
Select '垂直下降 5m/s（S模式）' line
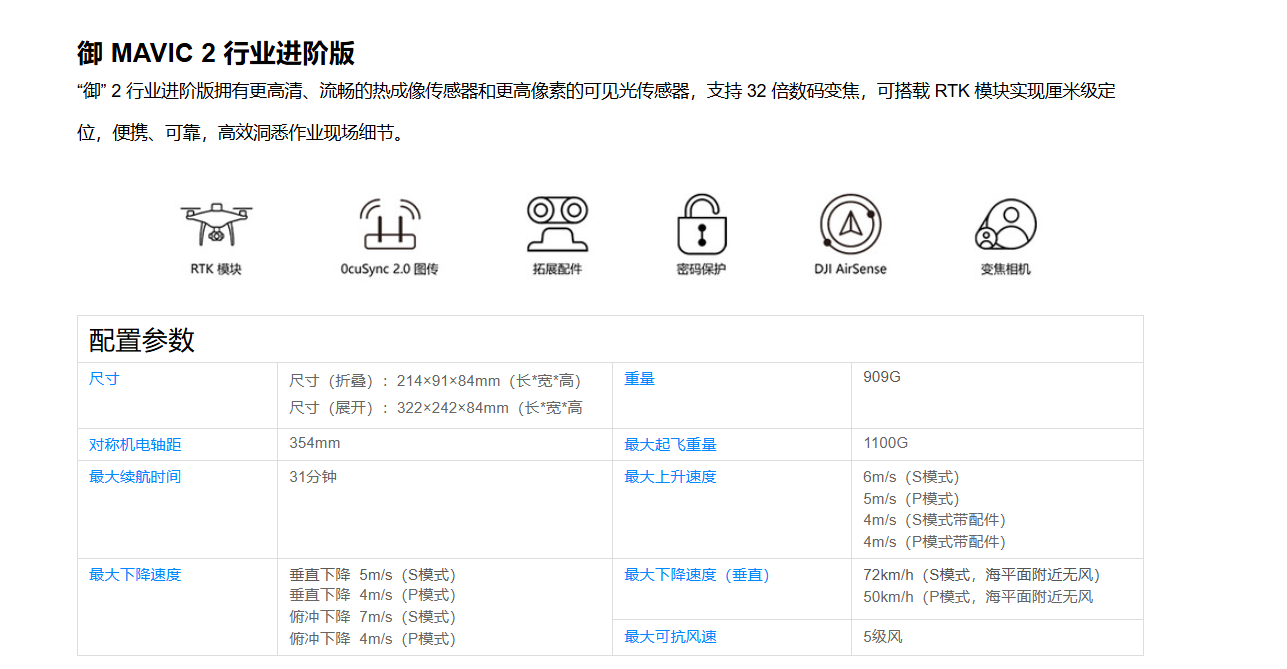[x=373, y=575]
